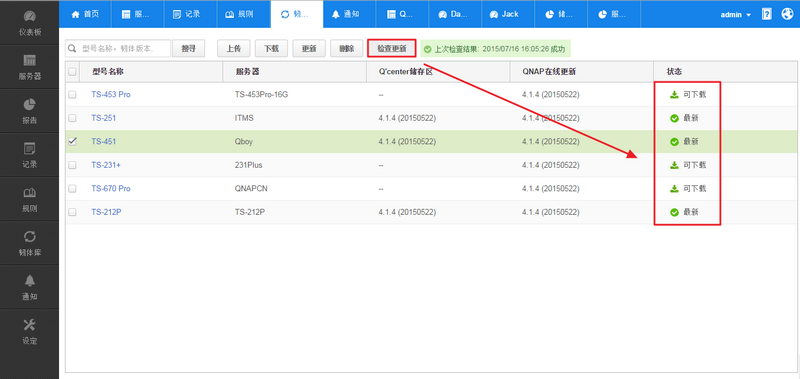Click download status icon for TS-453 Pro
The width and height of the screenshot is (800, 379).
tap(674, 94)
